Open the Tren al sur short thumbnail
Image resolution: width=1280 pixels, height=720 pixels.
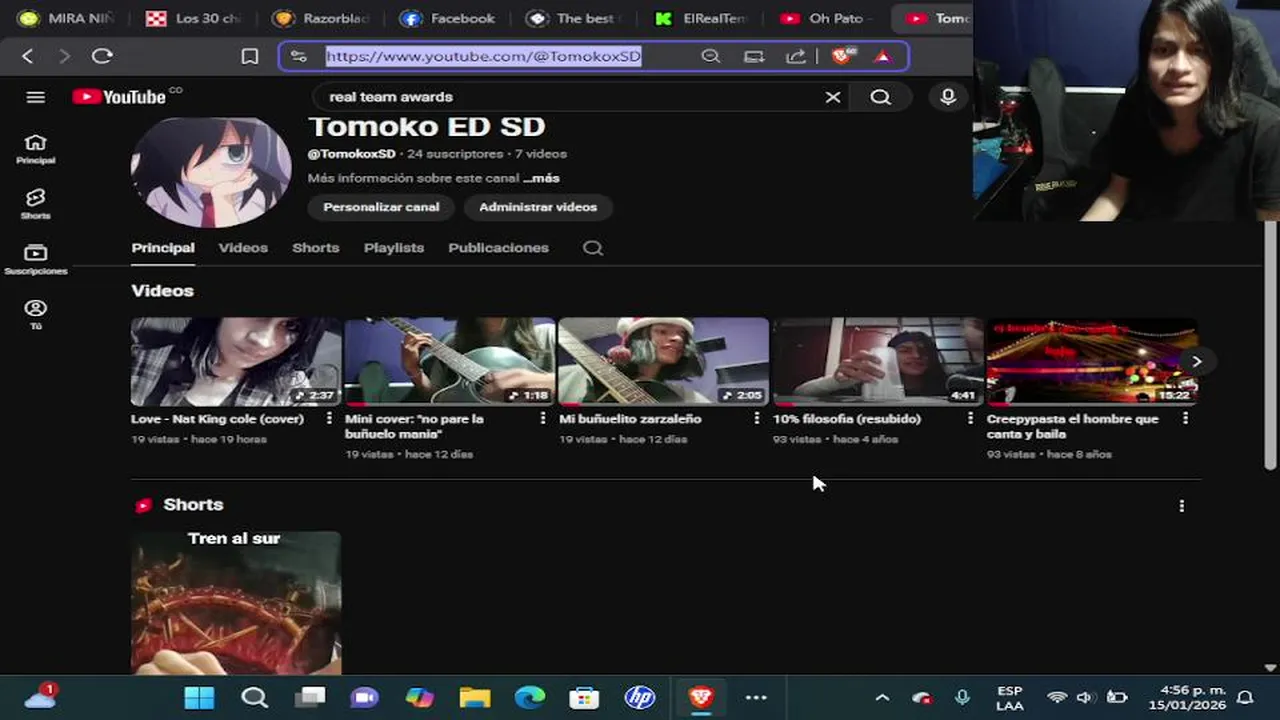[236, 603]
